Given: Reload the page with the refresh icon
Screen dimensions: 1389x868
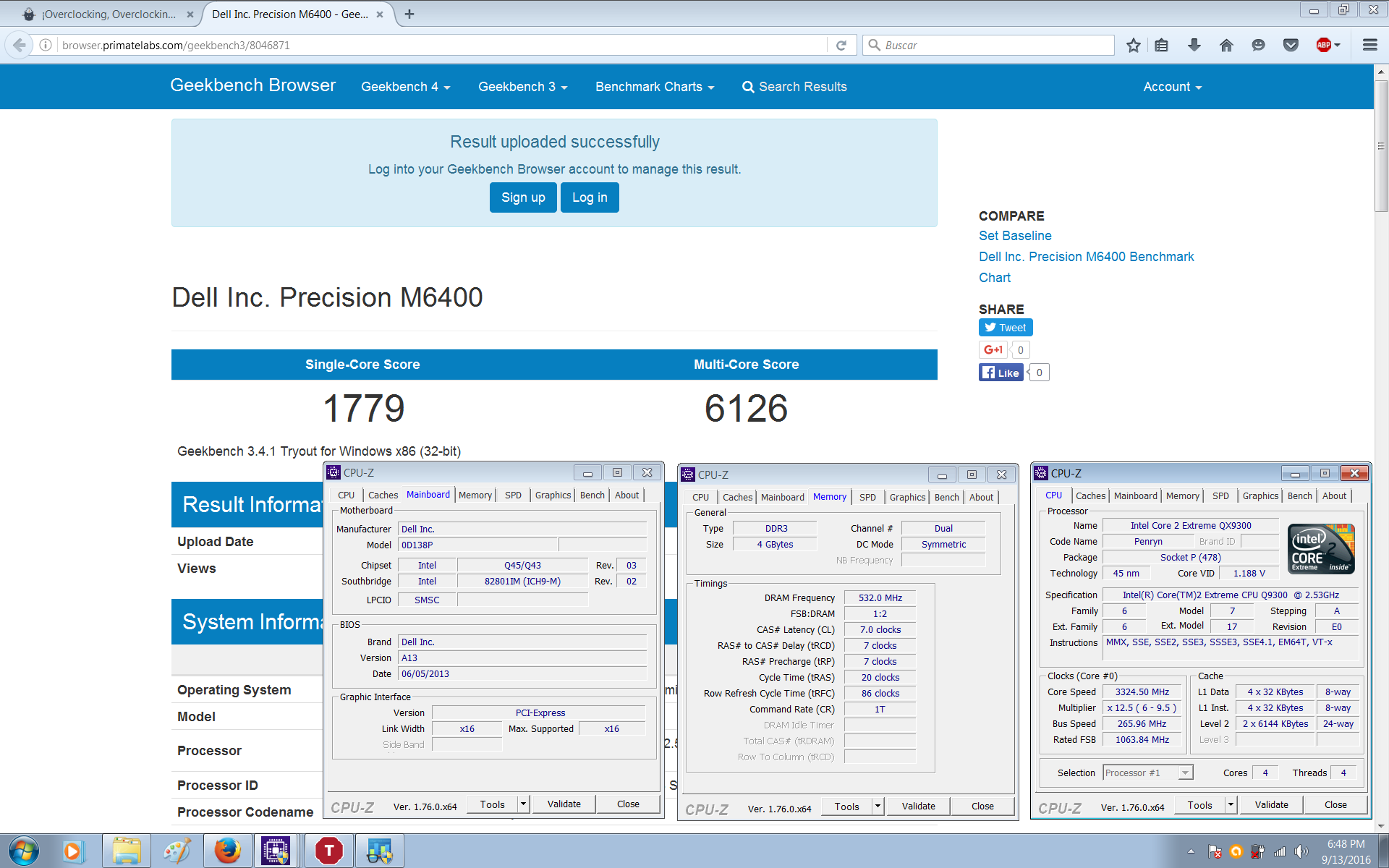Looking at the screenshot, I should coord(841,45).
